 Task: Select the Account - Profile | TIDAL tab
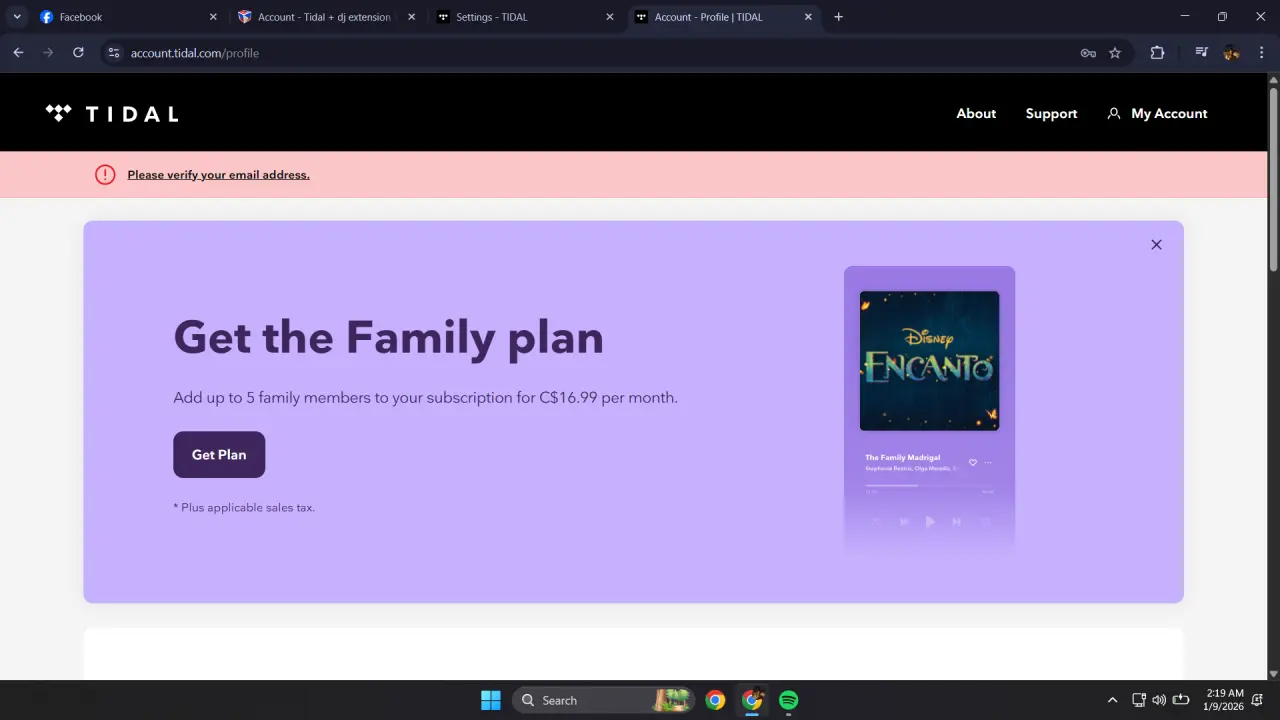724,17
